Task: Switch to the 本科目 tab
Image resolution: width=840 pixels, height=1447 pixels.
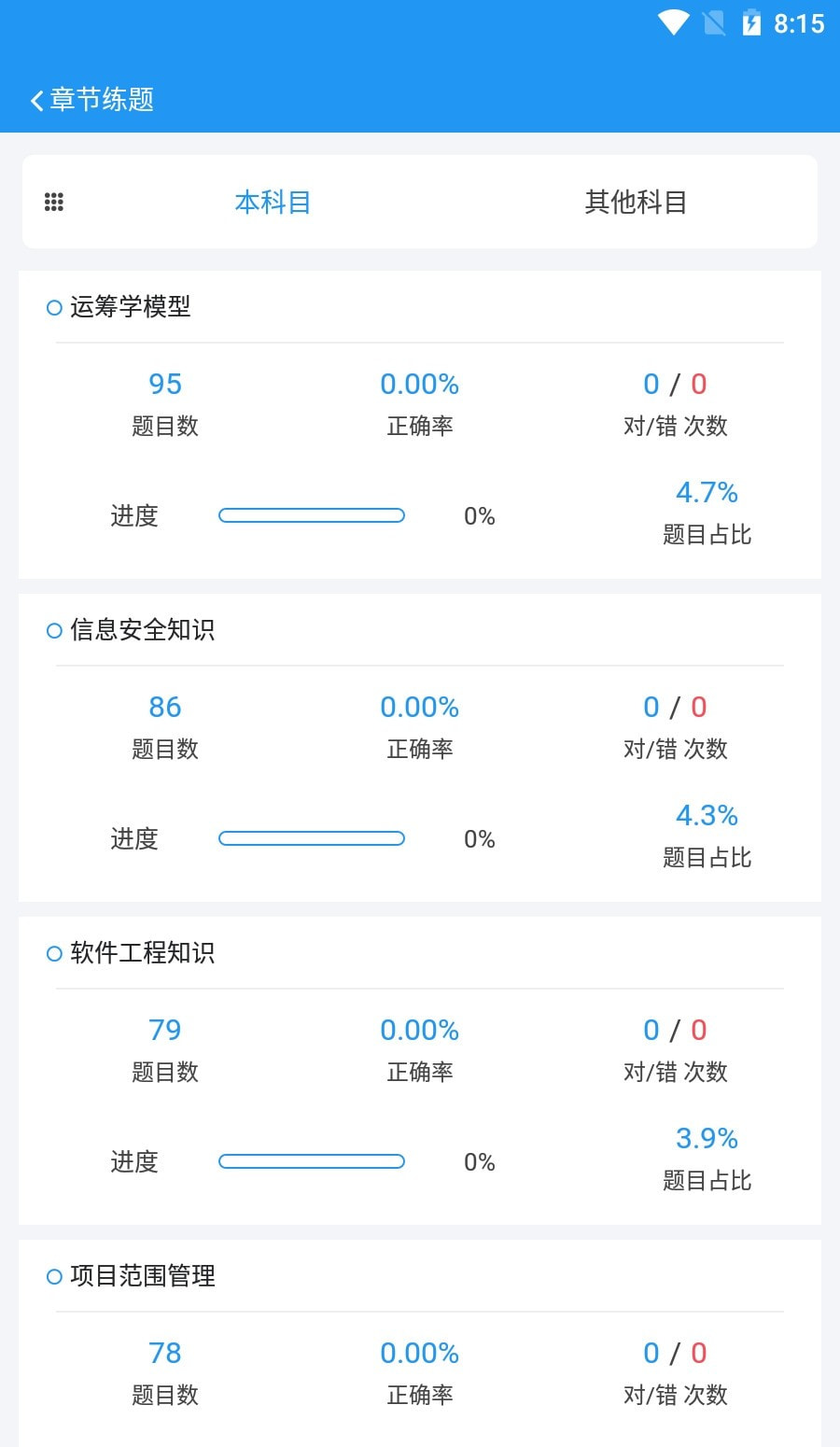Action: [273, 202]
